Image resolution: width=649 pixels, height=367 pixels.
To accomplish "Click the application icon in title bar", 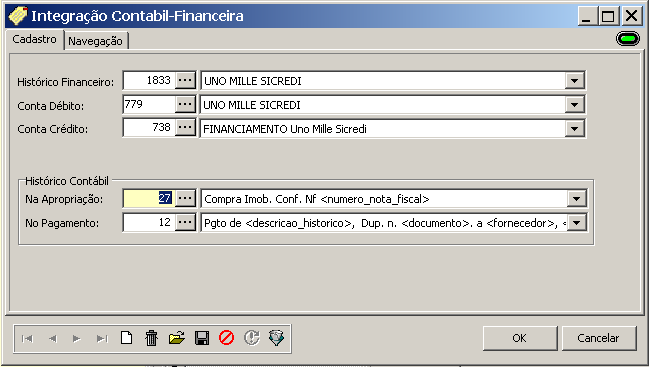I will (18, 16).
